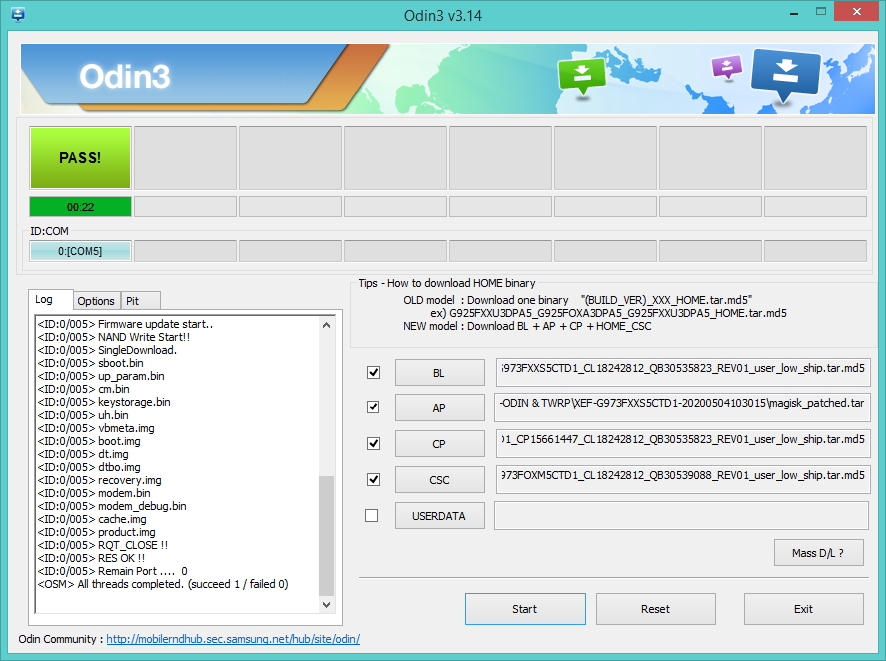886x661 pixels.
Task: Click log line 'NAND Write Start!!'
Action: click(114, 337)
